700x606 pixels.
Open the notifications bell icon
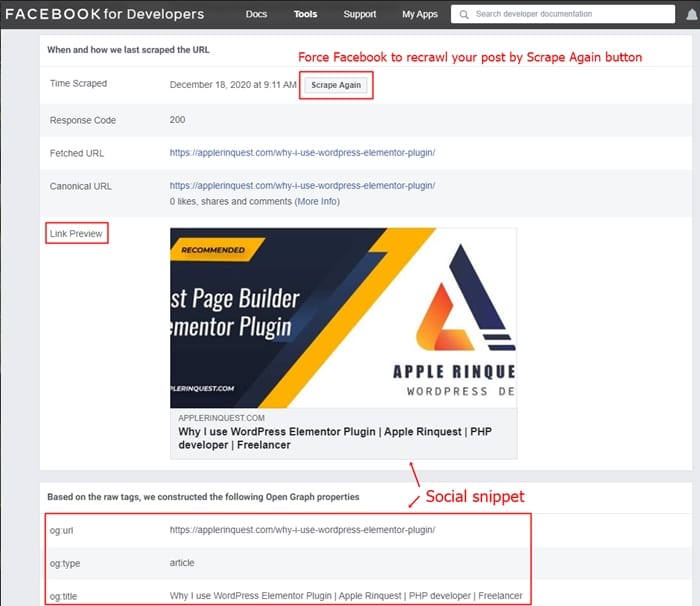(692, 15)
